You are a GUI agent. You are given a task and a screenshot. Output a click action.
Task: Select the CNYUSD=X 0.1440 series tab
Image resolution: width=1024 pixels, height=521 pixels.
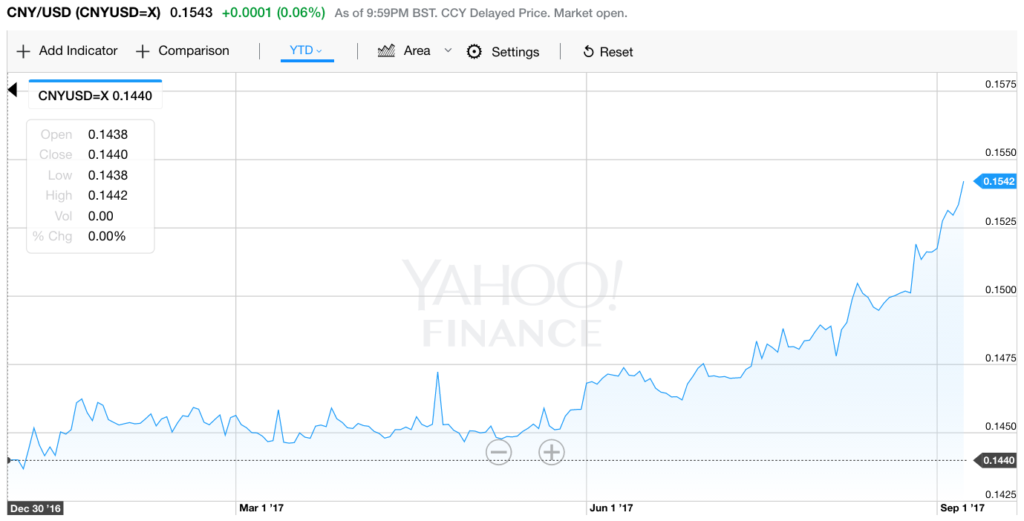point(95,95)
